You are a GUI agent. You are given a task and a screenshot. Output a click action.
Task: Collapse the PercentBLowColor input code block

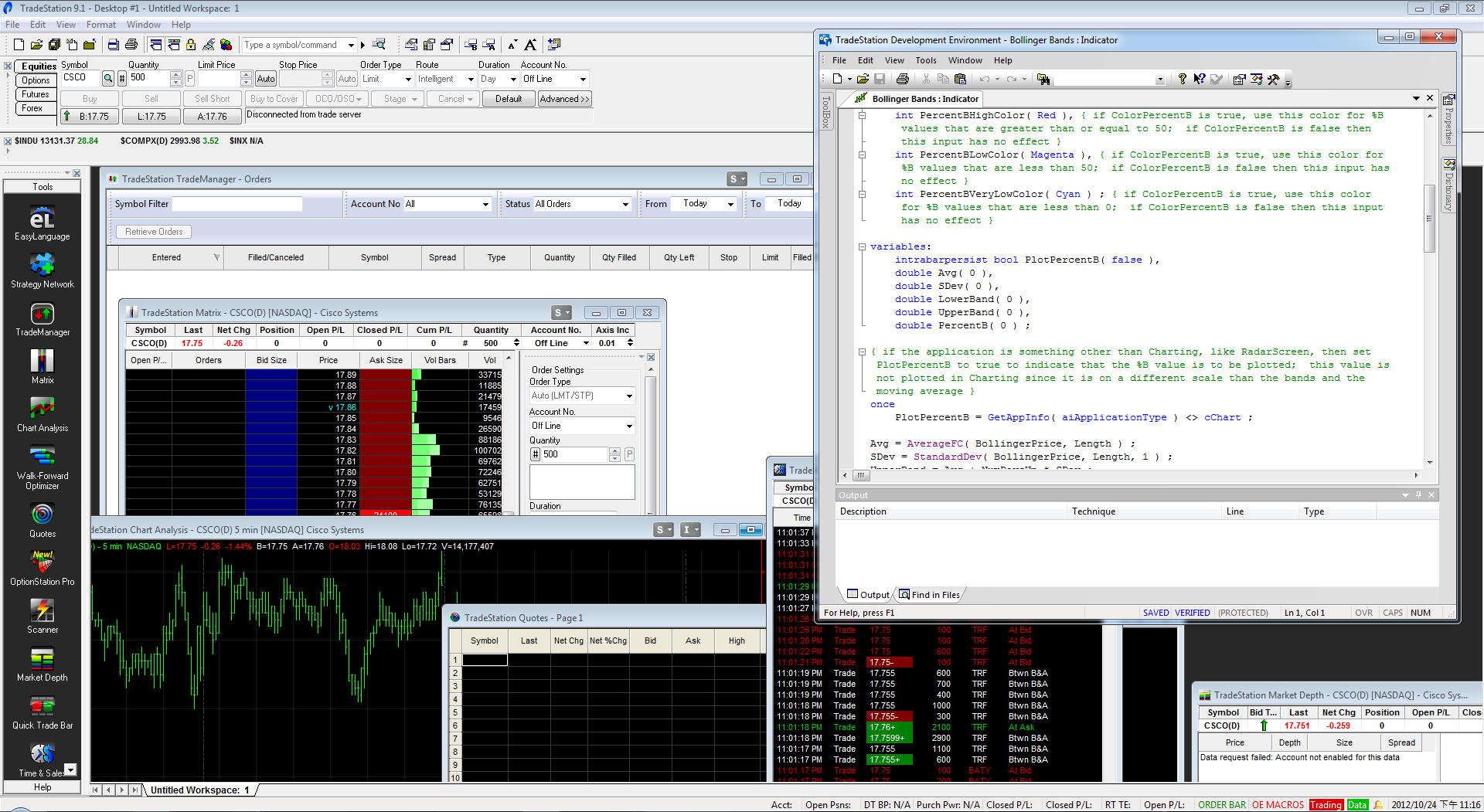coord(862,155)
